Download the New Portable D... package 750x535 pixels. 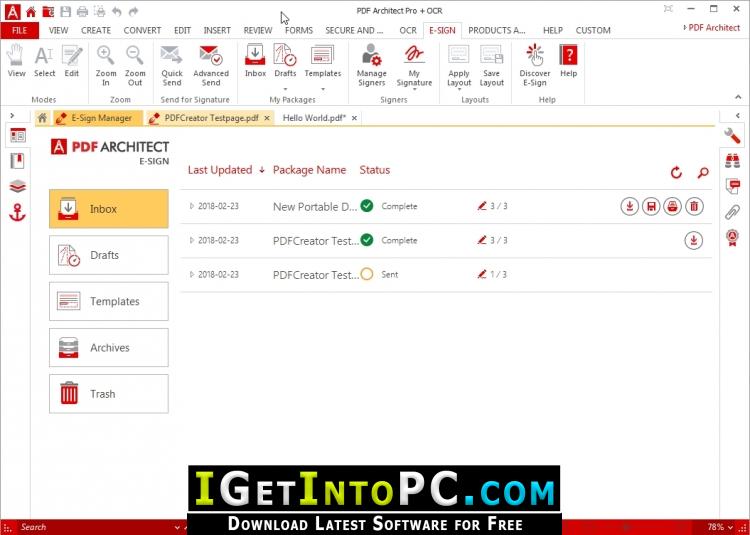[x=629, y=207]
